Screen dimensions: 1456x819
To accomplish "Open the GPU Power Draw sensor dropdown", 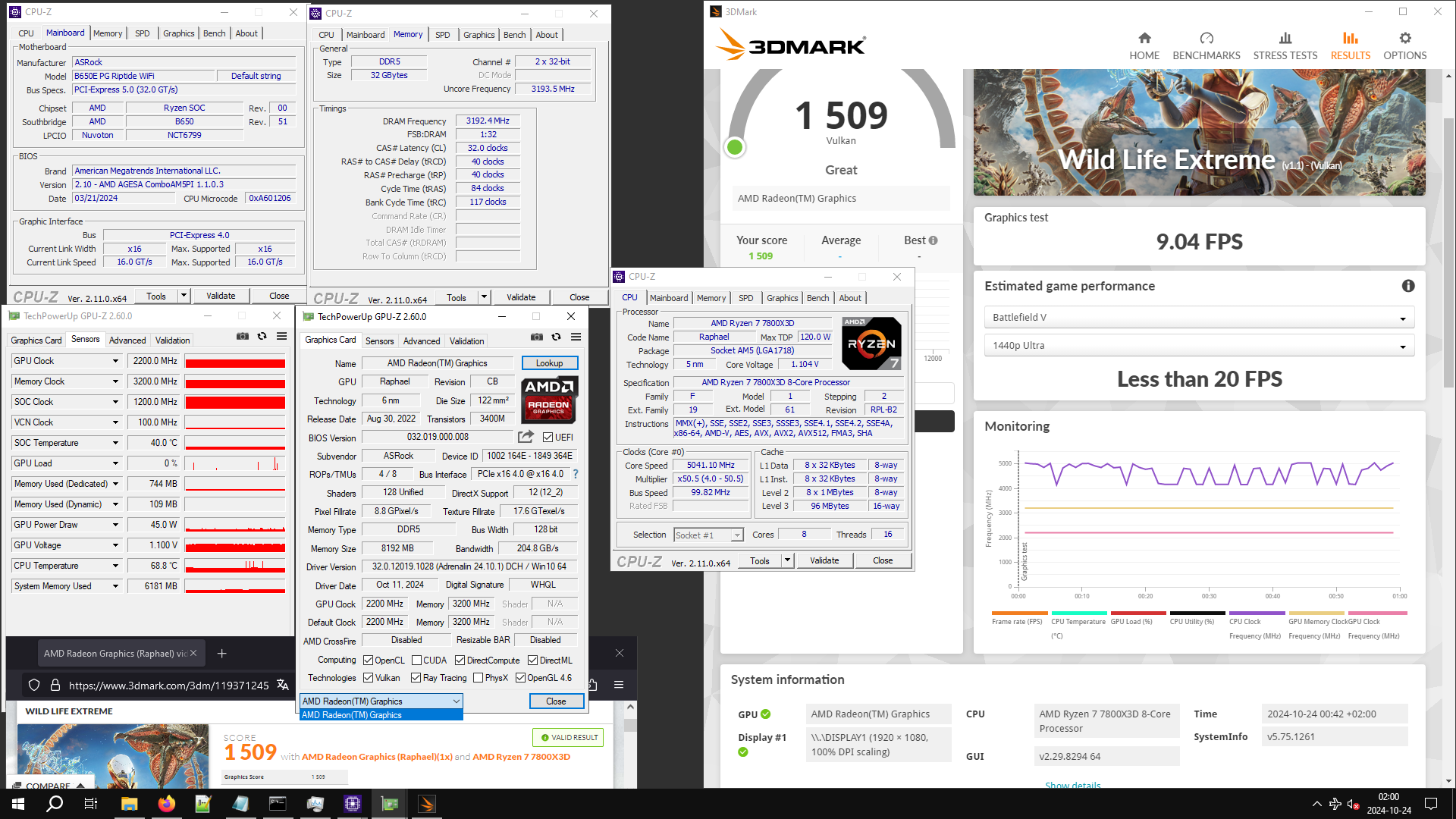I will [116, 525].
